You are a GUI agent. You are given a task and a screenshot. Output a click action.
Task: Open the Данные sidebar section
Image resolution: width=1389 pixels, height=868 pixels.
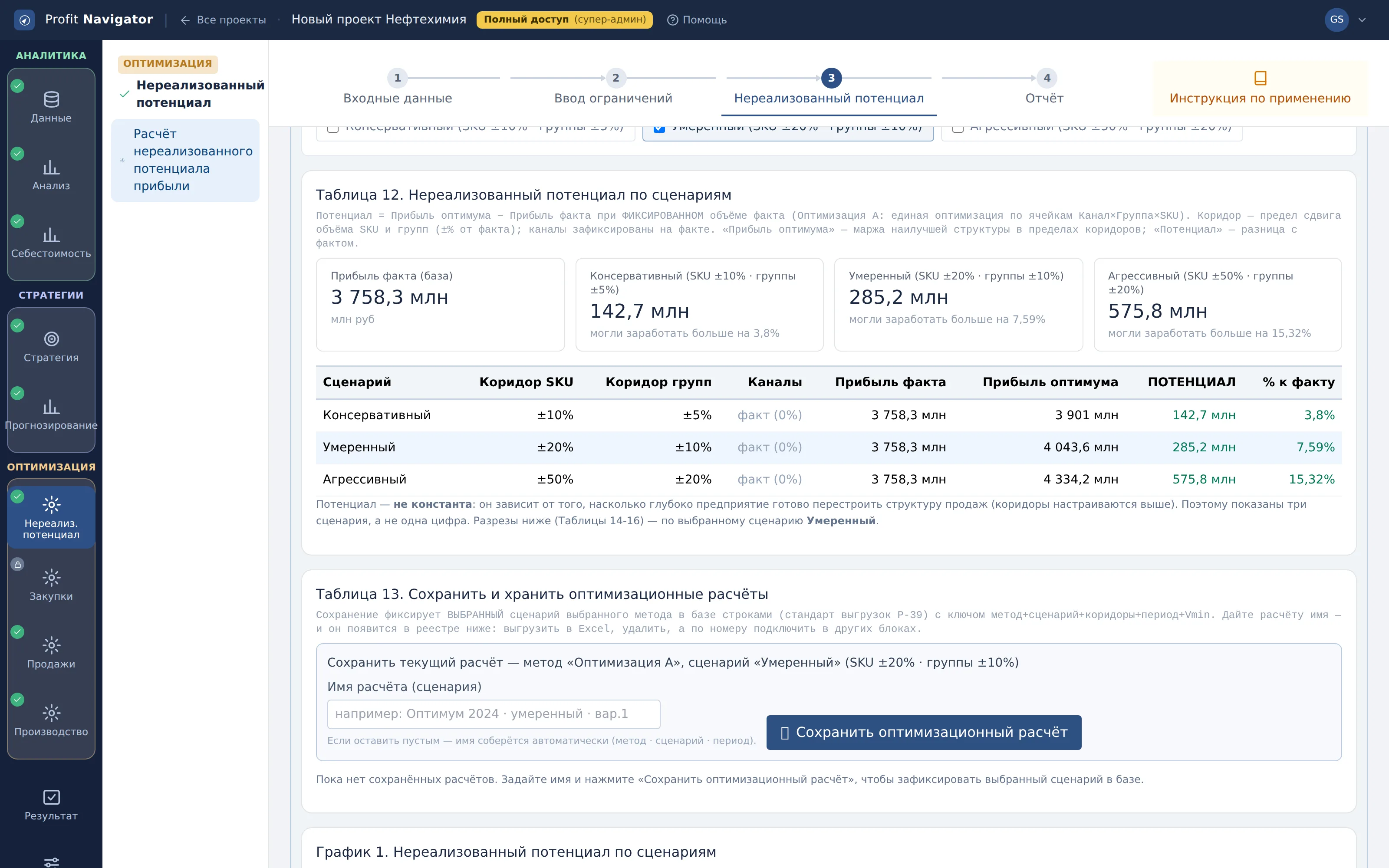point(51,107)
